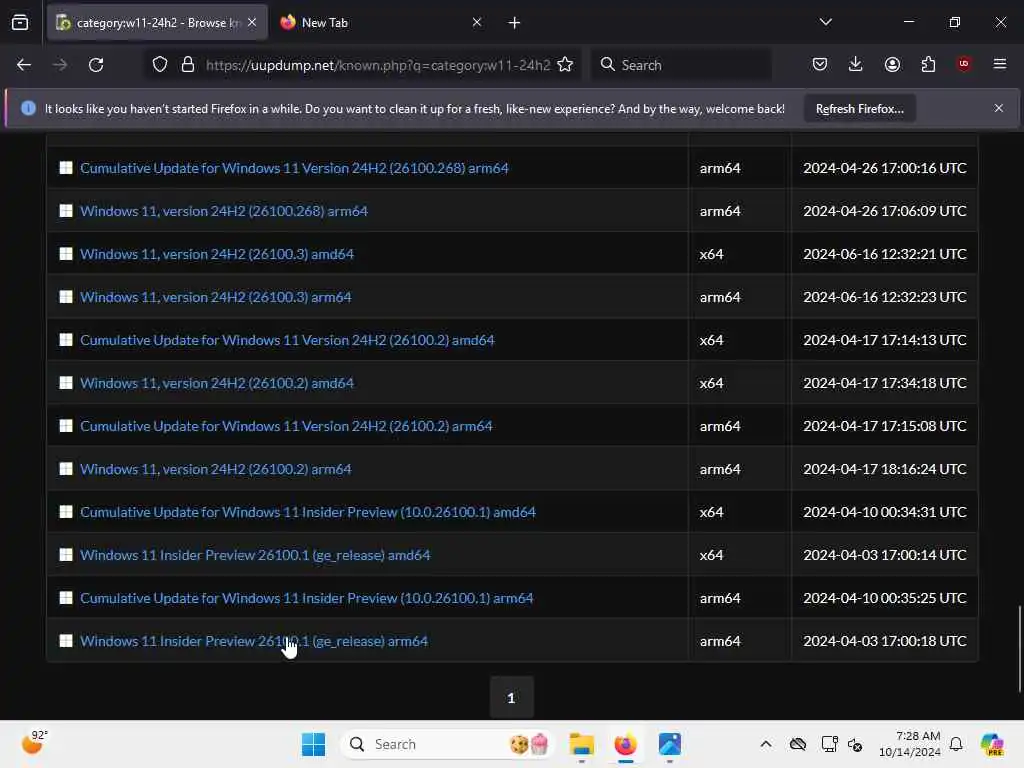Open Windows 11 24H2 (26100.2) arm64

(x=216, y=469)
